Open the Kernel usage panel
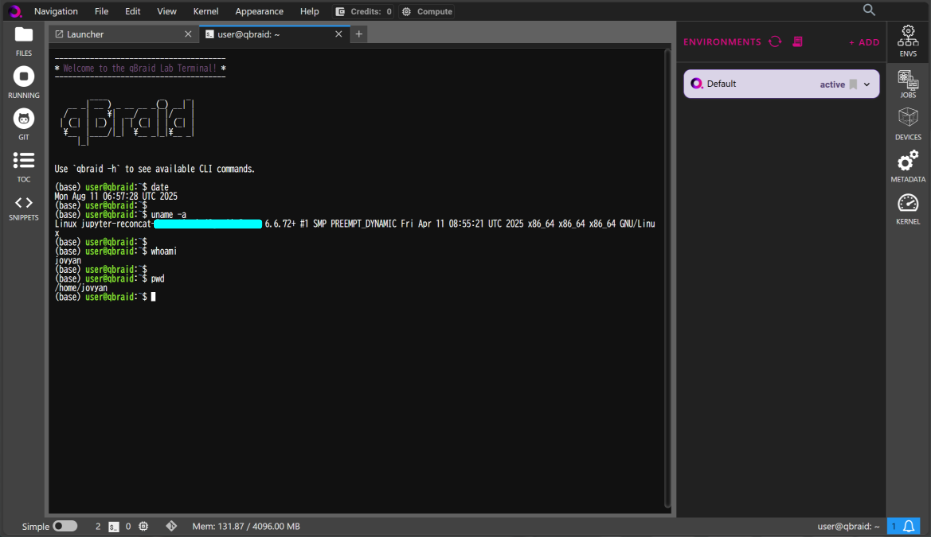This screenshot has width=931, height=537. (908, 209)
